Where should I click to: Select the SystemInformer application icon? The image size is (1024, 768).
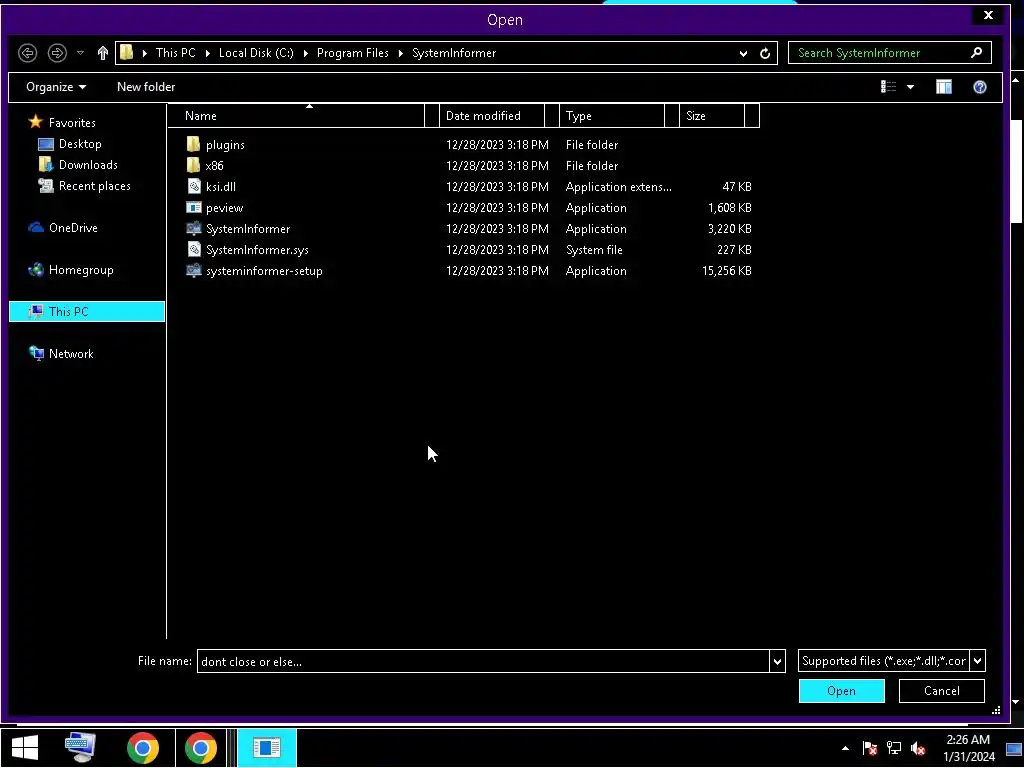point(193,229)
